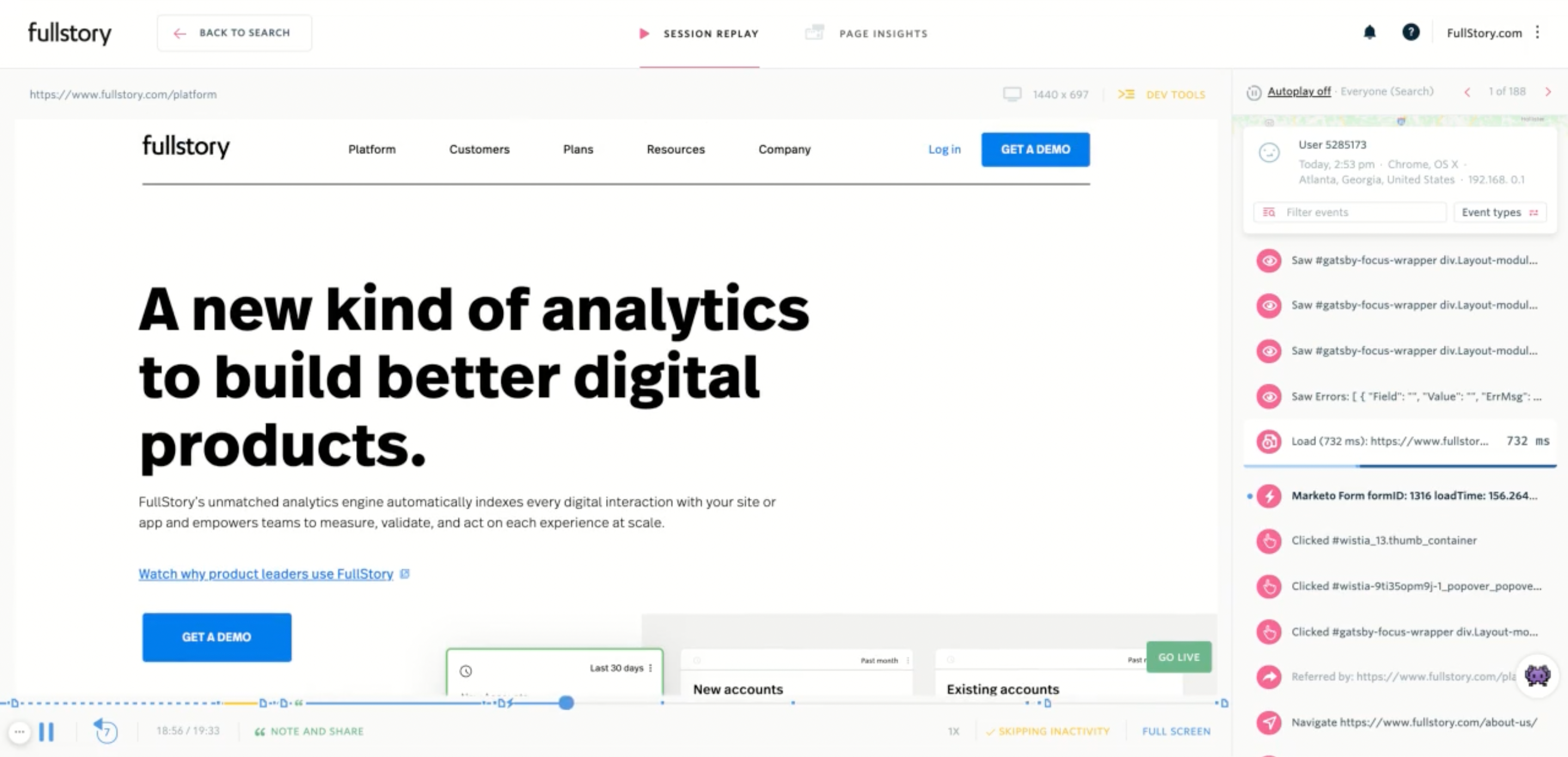1568x757 pixels.
Task: Click the notification bell icon
Action: pos(1371,33)
